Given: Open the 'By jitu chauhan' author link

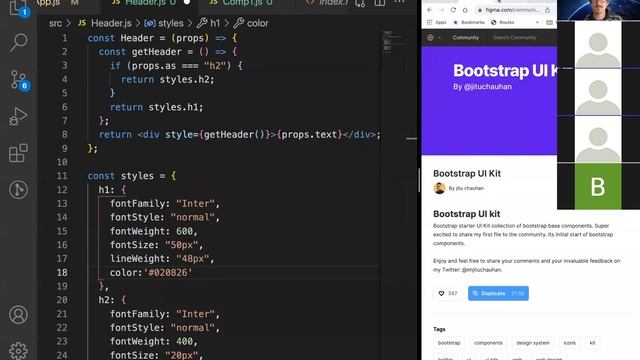Looking at the screenshot, I should [x=466, y=189].
